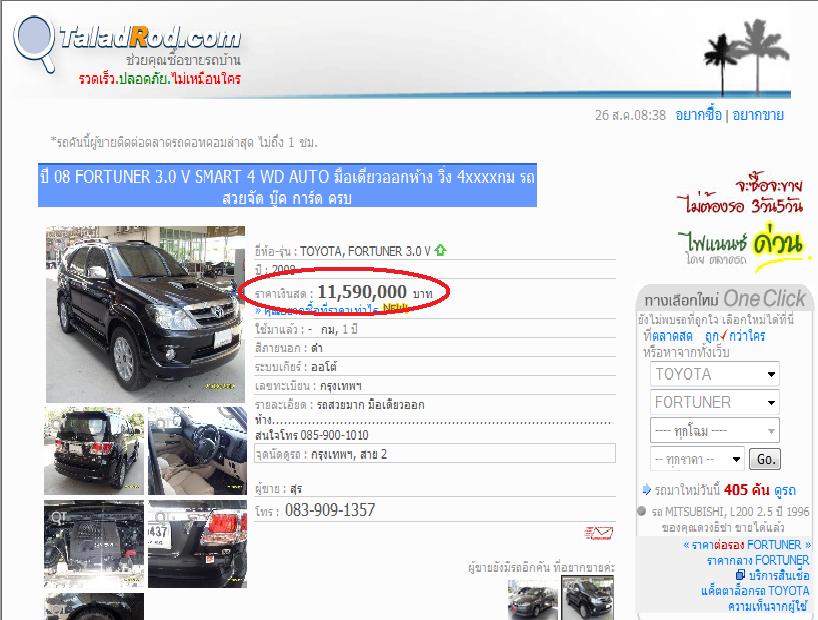
Task: Click the seller phone 083-909-1357
Action: [x=330, y=510]
